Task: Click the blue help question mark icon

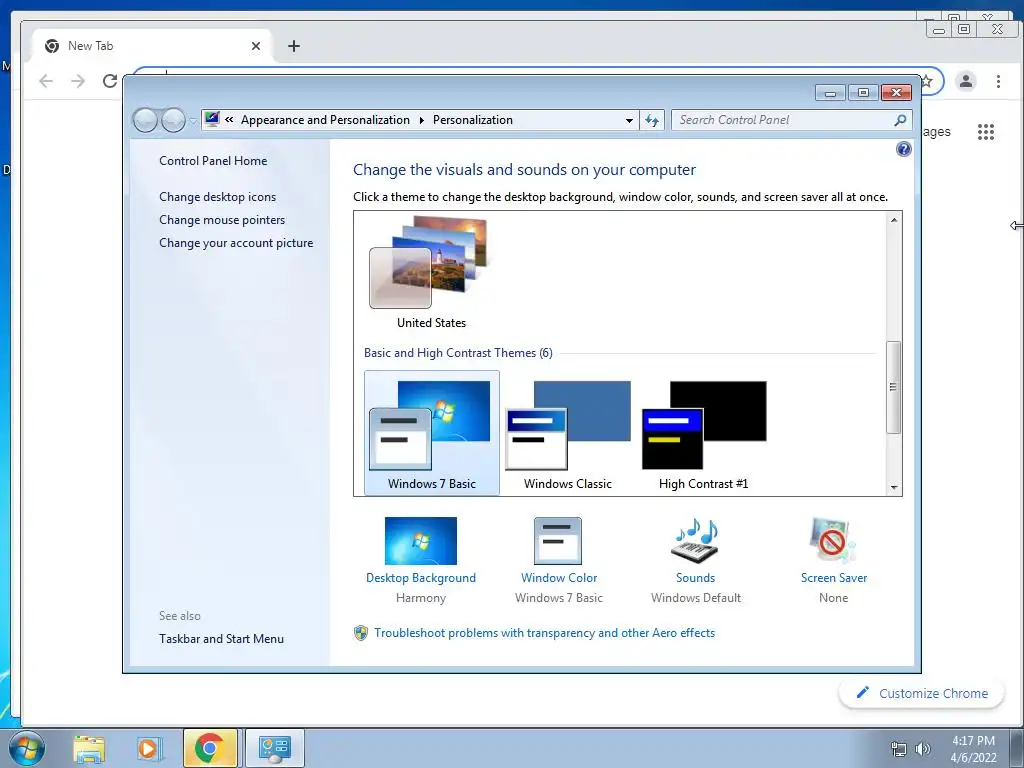Action: (903, 150)
